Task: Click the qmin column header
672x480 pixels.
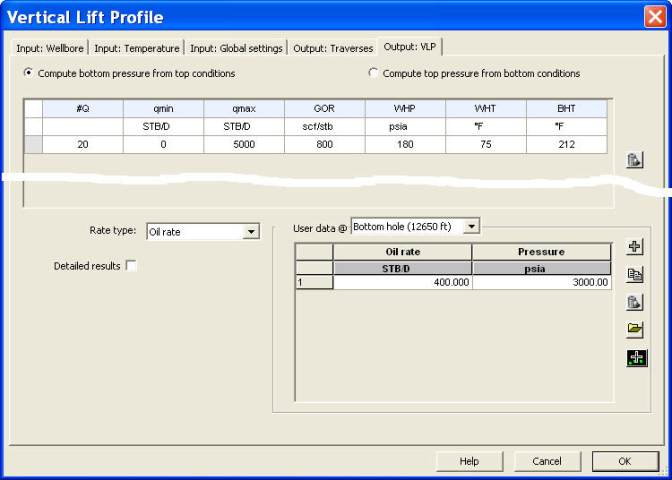Action: click(x=163, y=109)
